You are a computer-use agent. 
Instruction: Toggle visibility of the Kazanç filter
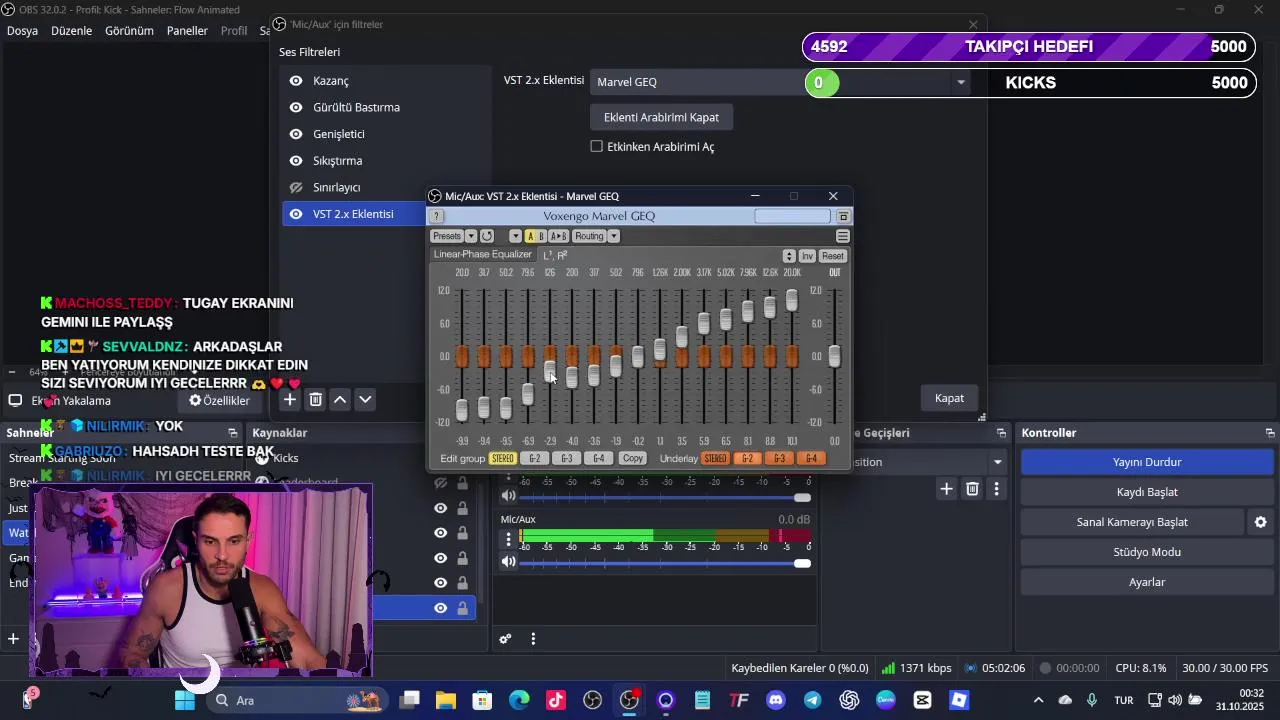click(296, 81)
